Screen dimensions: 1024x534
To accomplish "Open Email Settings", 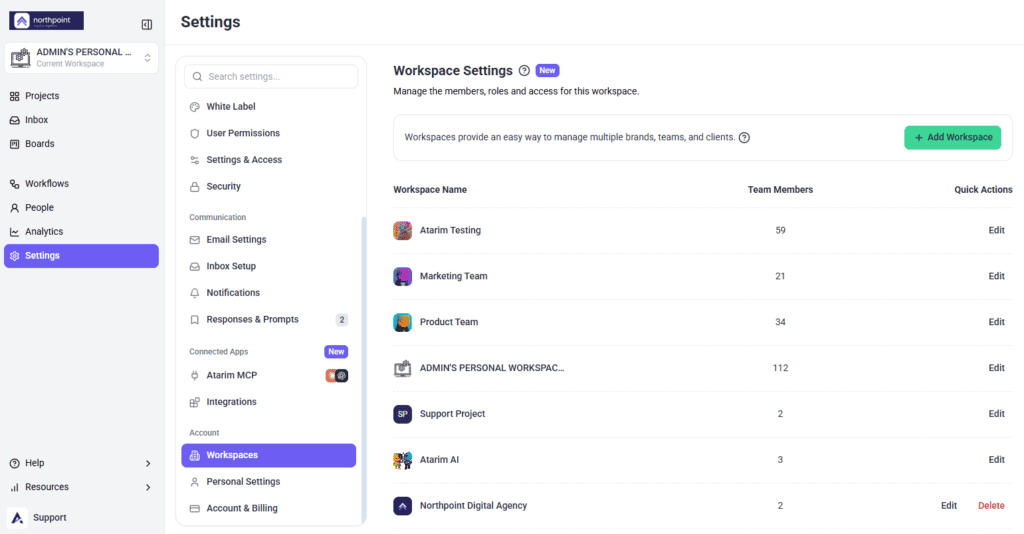I will coord(236,240).
